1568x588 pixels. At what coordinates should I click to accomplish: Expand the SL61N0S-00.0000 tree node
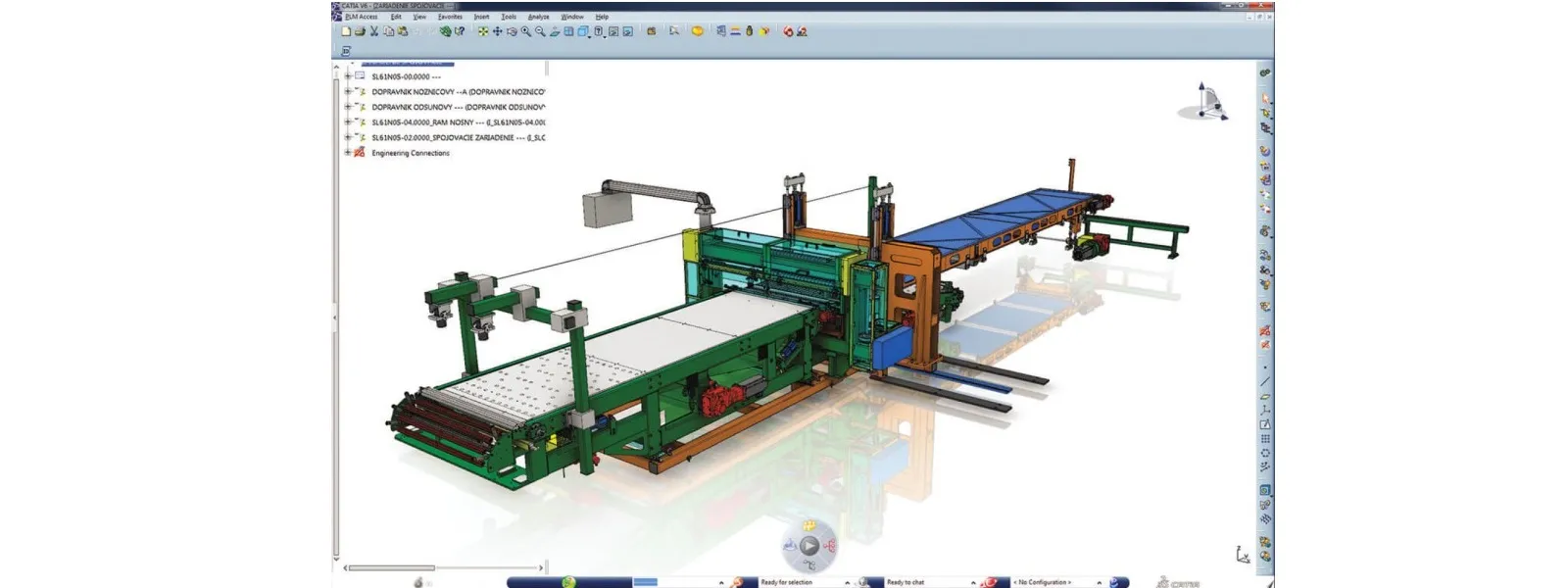pos(347,76)
